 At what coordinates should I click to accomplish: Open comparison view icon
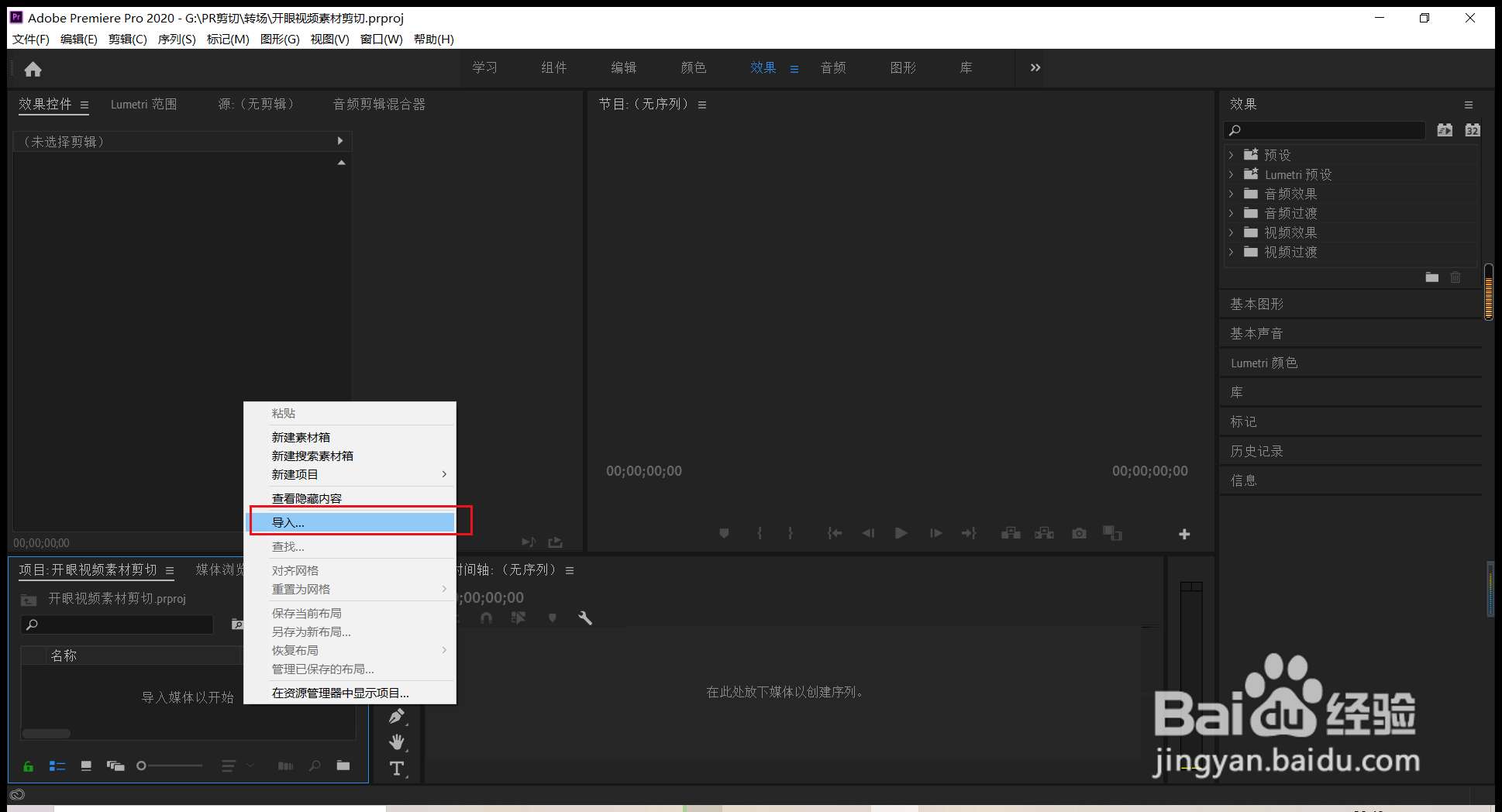[1113, 533]
